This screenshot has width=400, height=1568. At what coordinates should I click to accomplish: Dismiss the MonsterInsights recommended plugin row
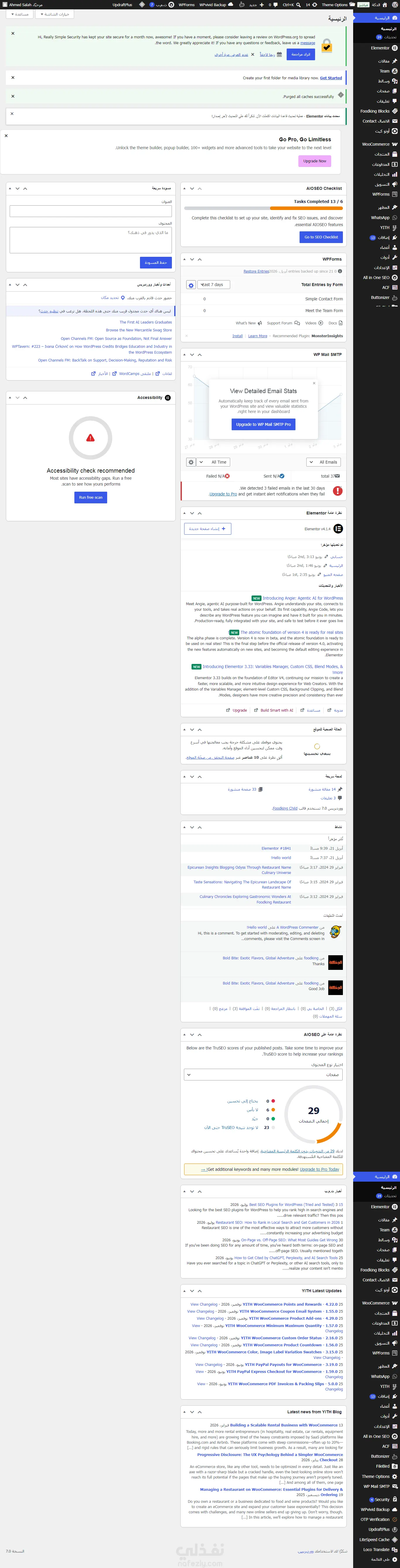(x=186, y=335)
